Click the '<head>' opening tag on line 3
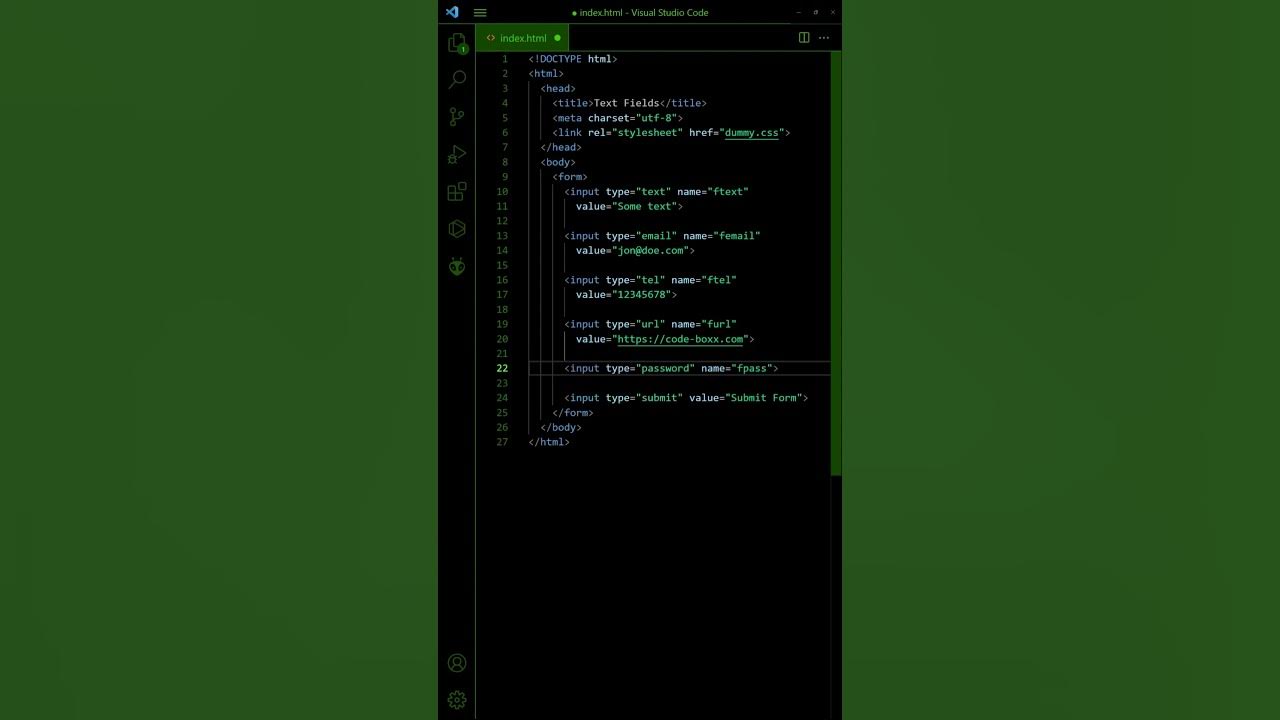This screenshot has height=720, width=1280. [558, 88]
